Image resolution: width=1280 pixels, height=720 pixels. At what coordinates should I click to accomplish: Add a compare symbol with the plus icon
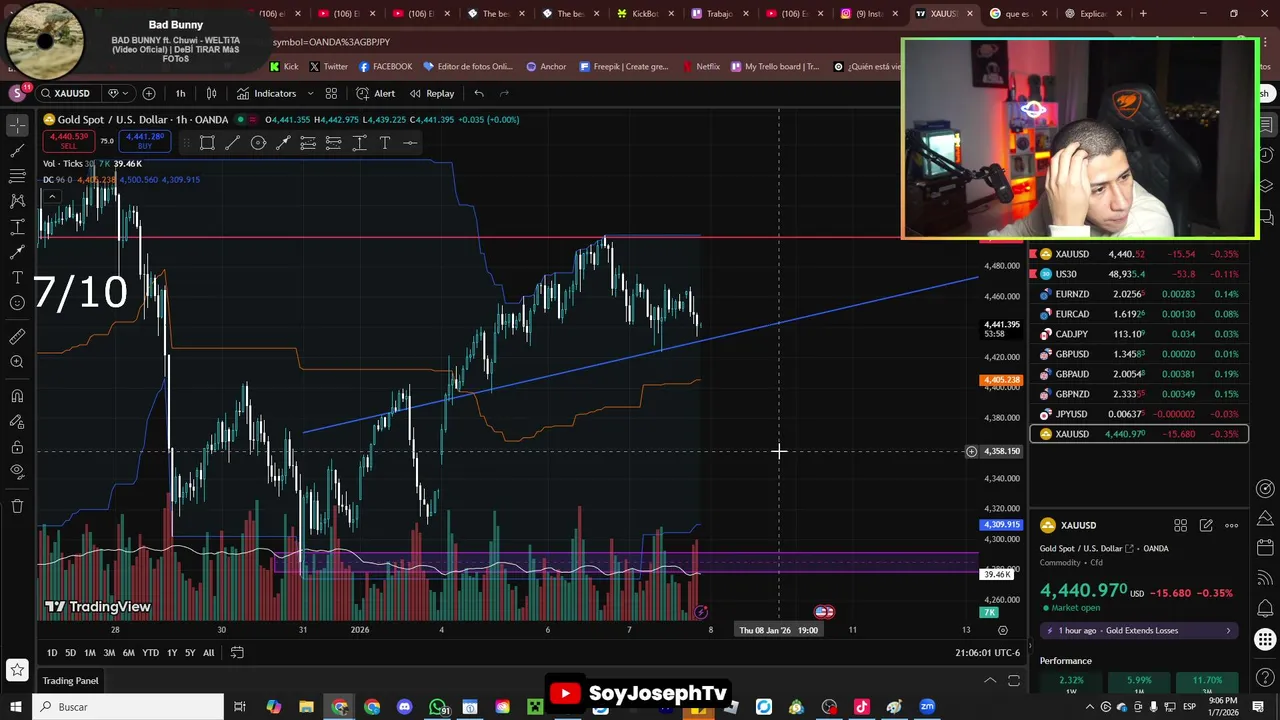tap(149, 93)
